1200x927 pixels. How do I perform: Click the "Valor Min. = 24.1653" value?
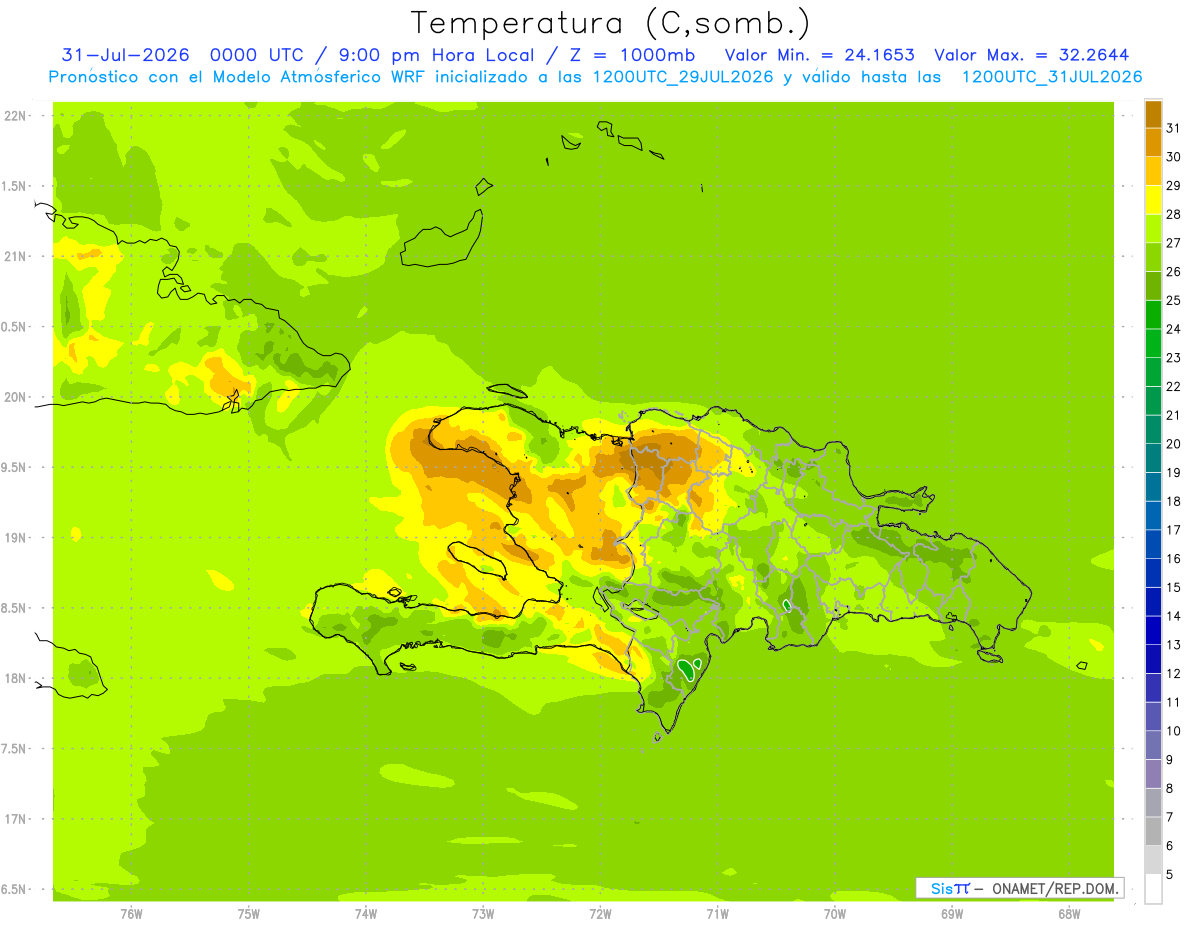pyautogui.click(x=819, y=55)
